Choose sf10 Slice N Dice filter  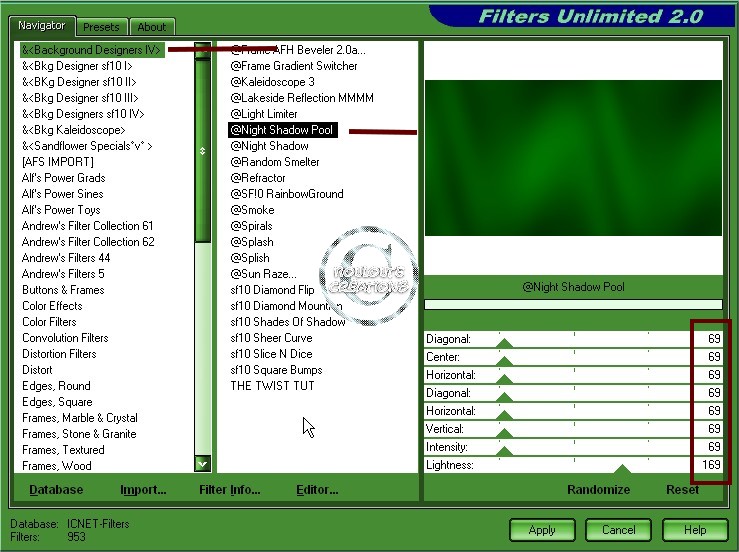coord(271,354)
